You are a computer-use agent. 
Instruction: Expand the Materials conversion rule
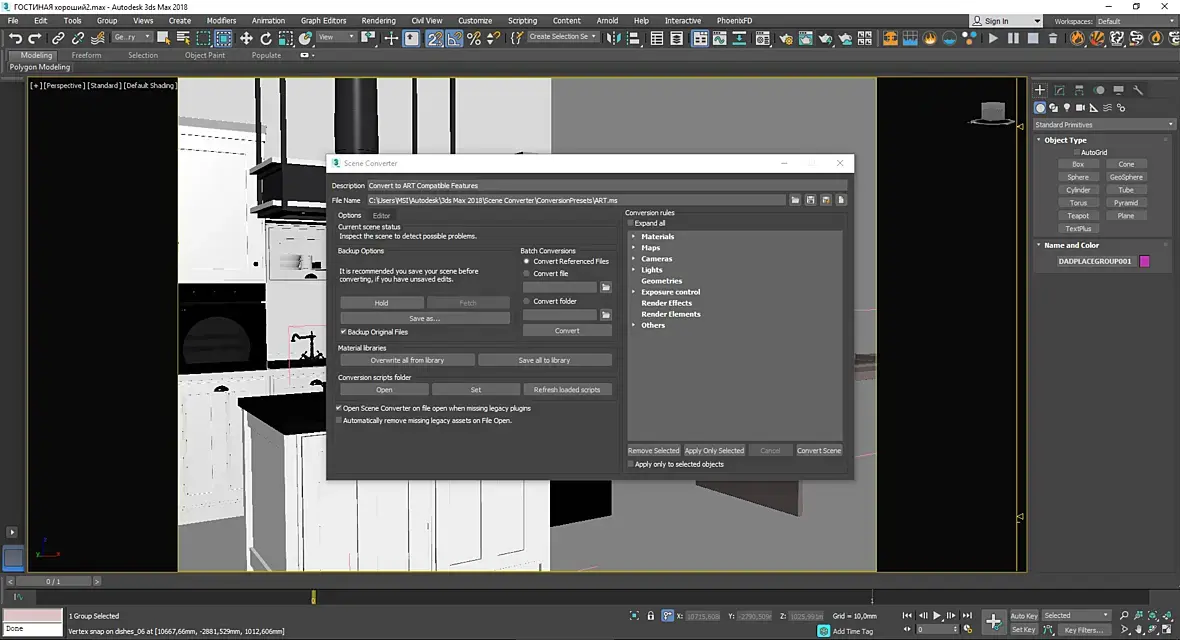pyautogui.click(x=633, y=237)
